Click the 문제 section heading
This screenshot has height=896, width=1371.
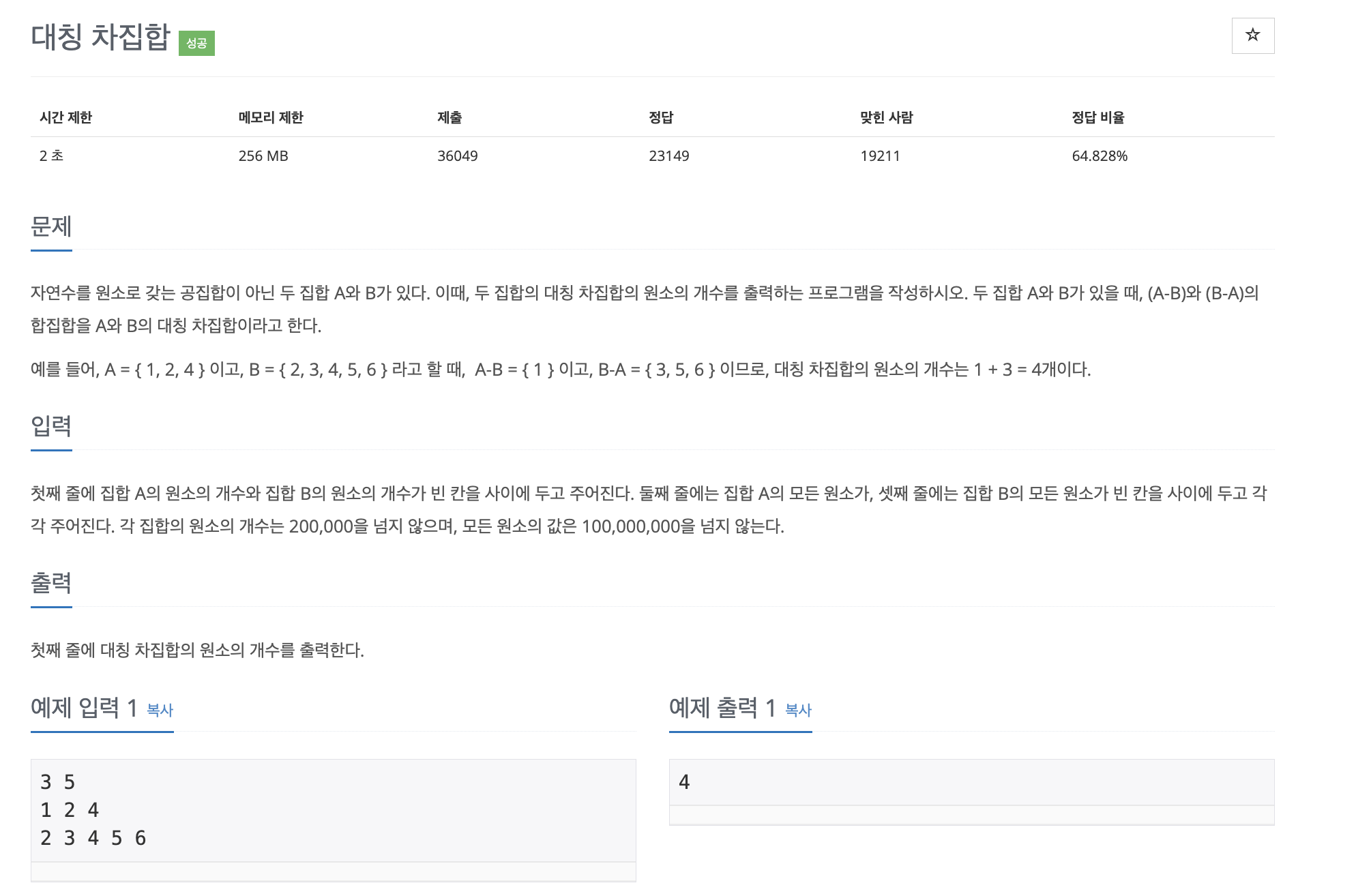pyautogui.click(x=51, y=226)
